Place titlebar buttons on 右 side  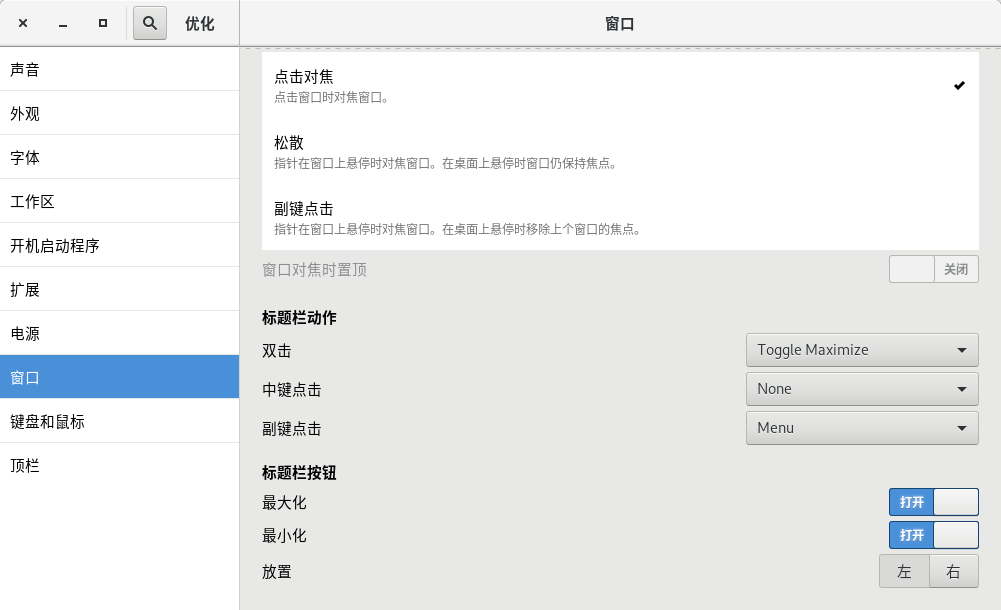[x=953, y=572]
